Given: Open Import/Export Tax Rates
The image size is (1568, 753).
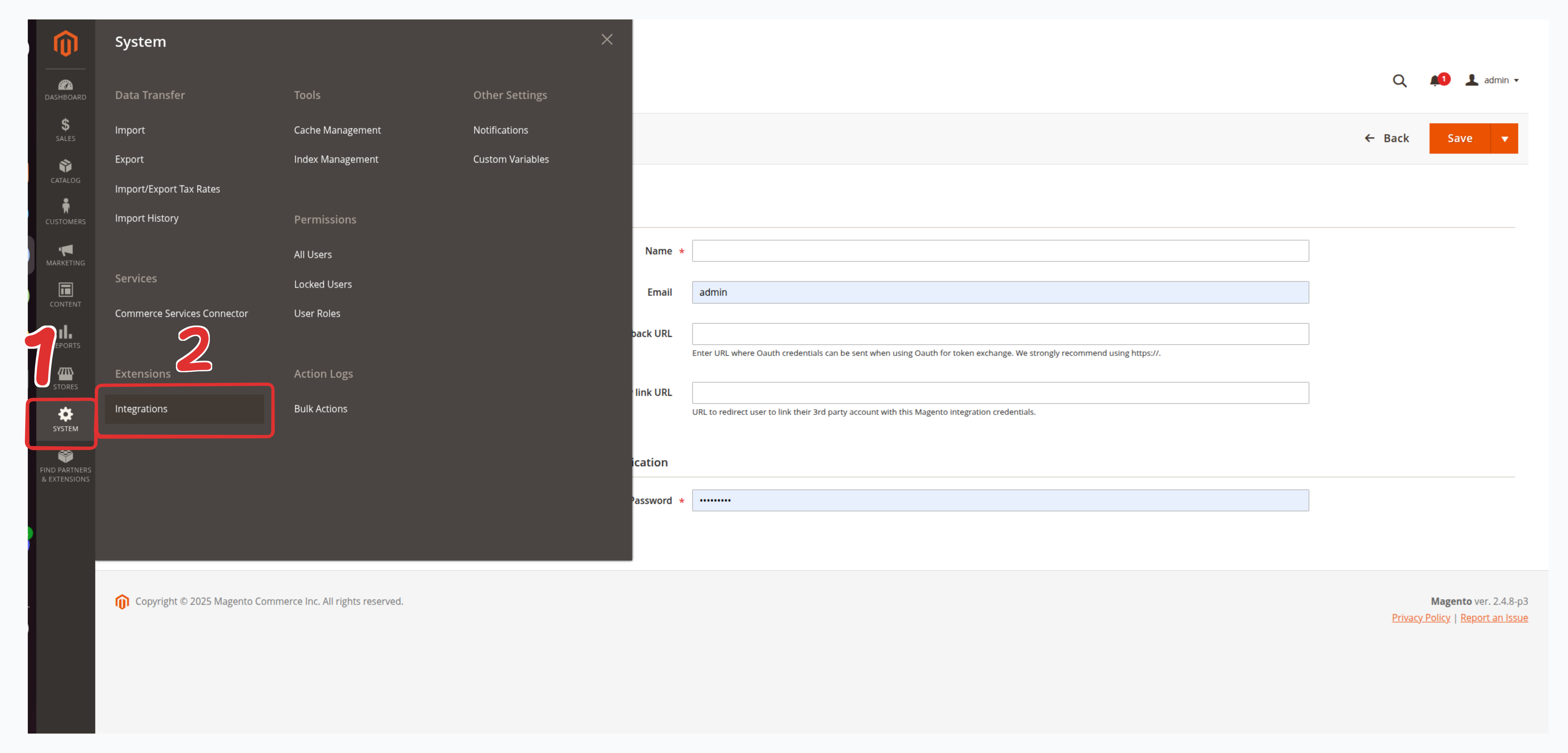Looking at the screenshot, I should point(167,189).
